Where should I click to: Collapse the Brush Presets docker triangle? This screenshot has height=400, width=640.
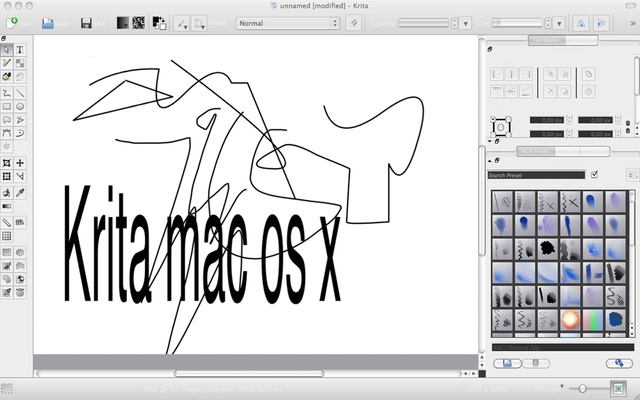[x=490, y=161]
